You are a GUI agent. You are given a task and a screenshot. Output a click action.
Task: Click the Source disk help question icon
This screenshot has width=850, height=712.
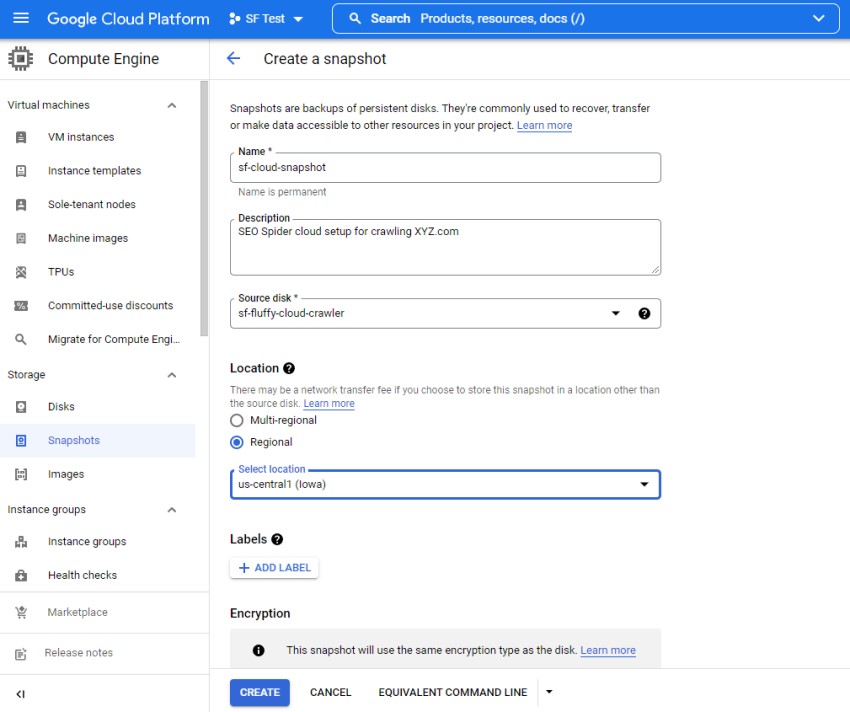644,313
